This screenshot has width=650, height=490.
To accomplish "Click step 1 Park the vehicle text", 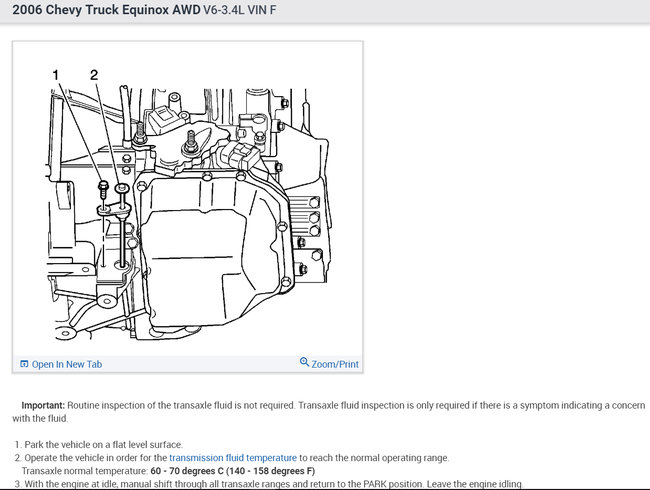I will pyautogui.click(x=103, y=445).
